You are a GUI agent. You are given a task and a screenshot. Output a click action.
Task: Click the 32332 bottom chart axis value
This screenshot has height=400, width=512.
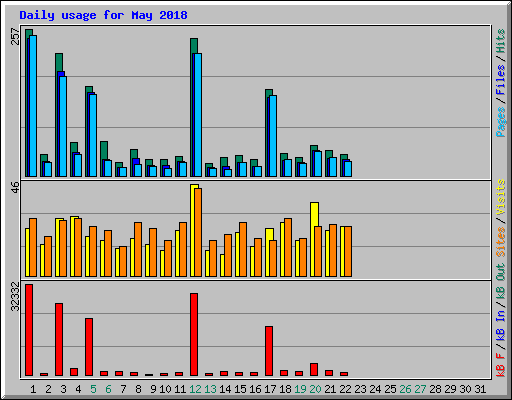click(x=15, y=296)
